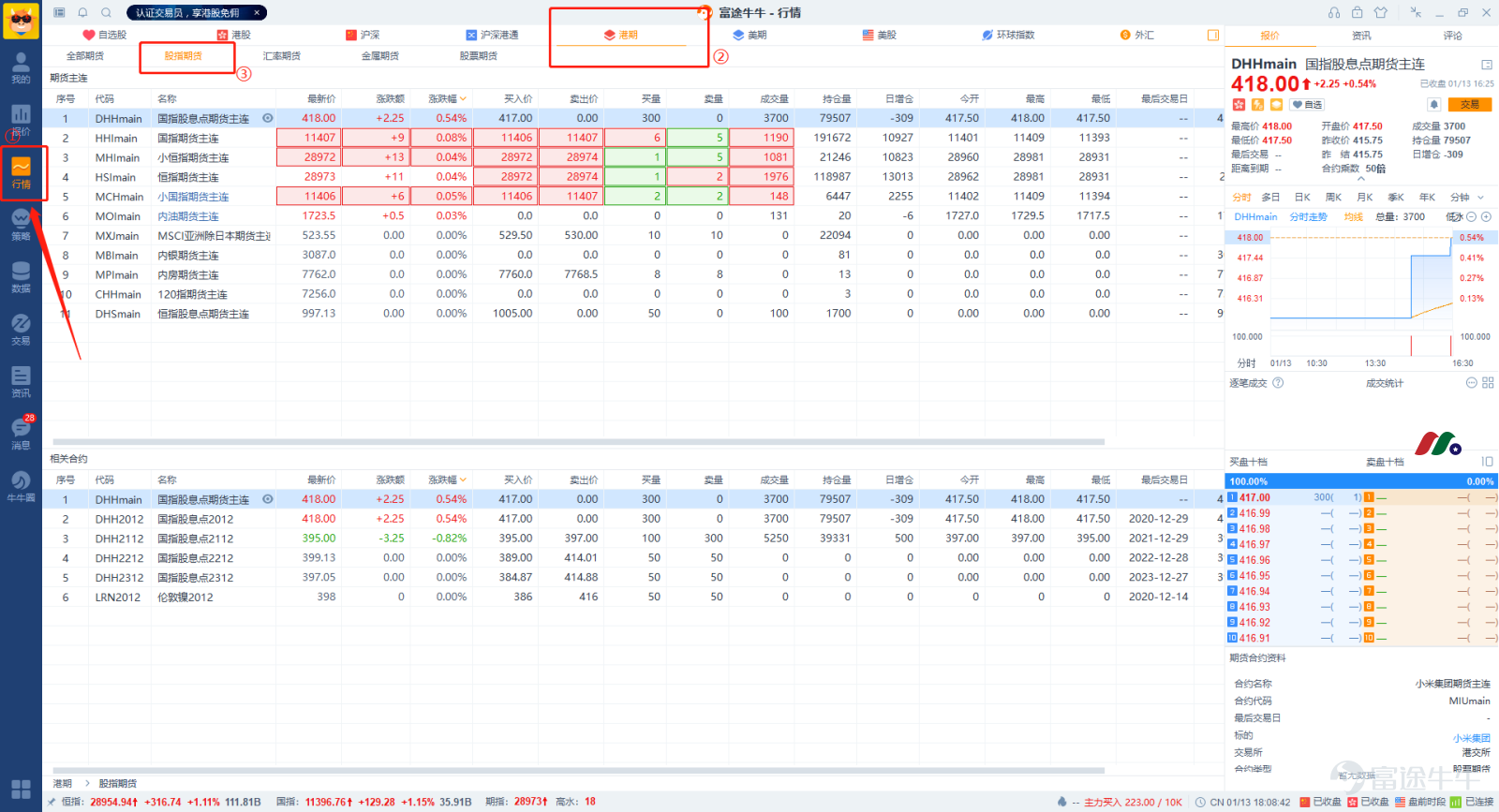Select the 环球指数 market tab
This screenshot has width=1499, height=812.
coord(1008,35)
